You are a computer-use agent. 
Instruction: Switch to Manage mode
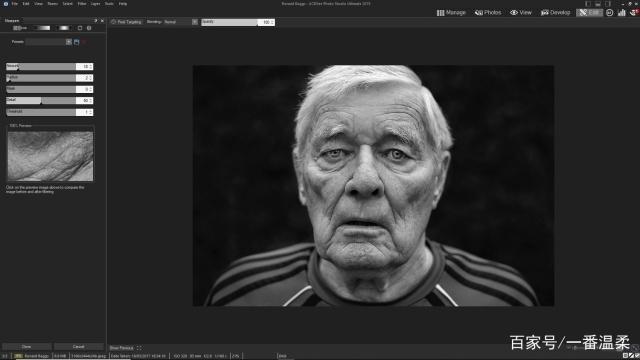[451, 13]
